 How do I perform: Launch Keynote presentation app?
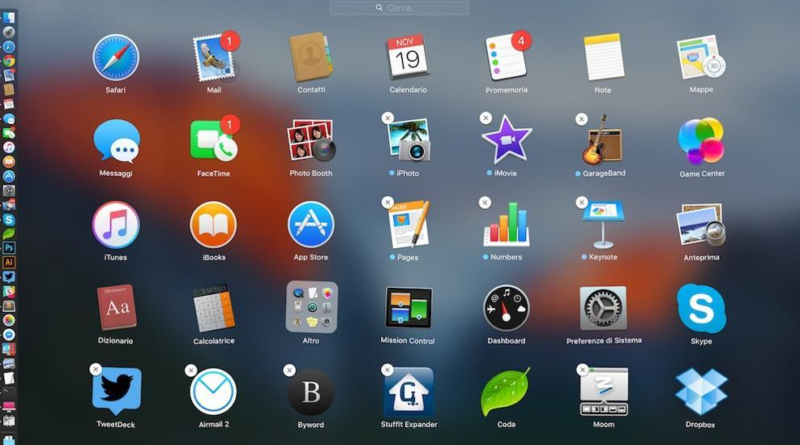(x=603, y=225)
